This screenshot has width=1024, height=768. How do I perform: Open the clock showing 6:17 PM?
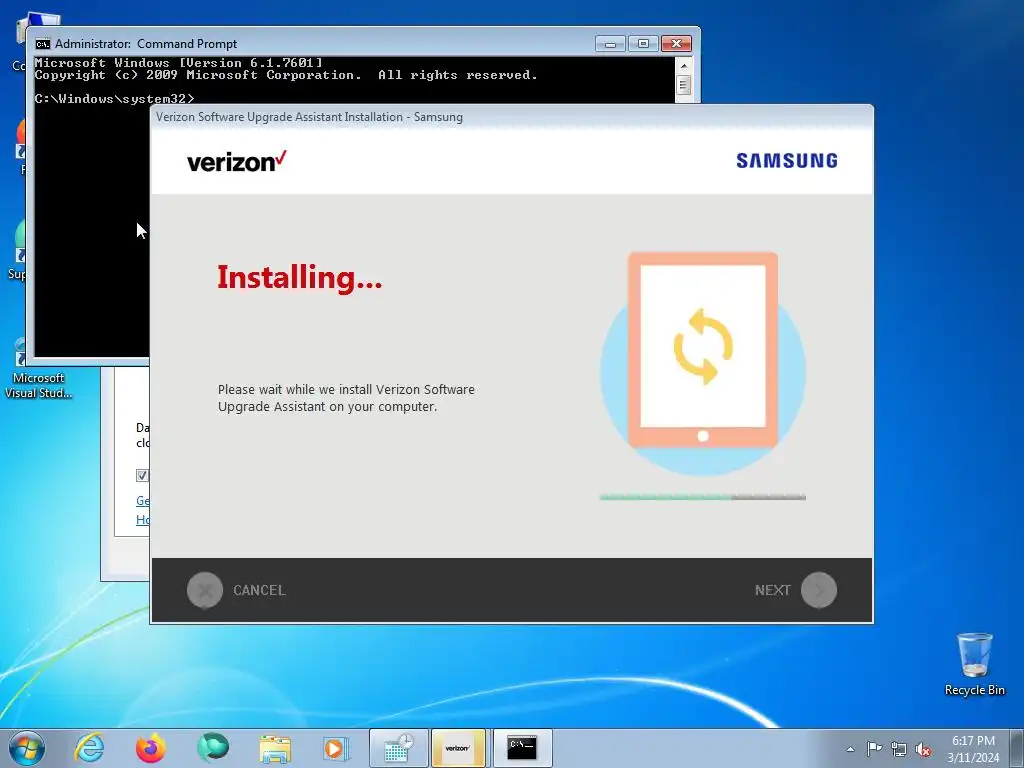973,749
